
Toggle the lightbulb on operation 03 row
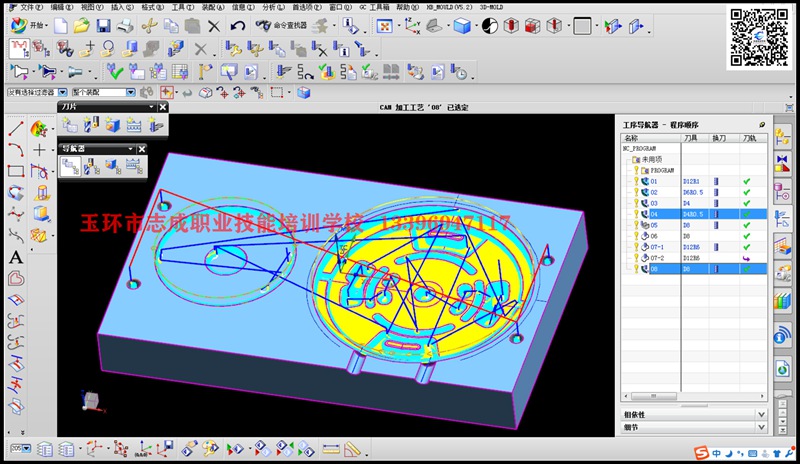[636, 203]
